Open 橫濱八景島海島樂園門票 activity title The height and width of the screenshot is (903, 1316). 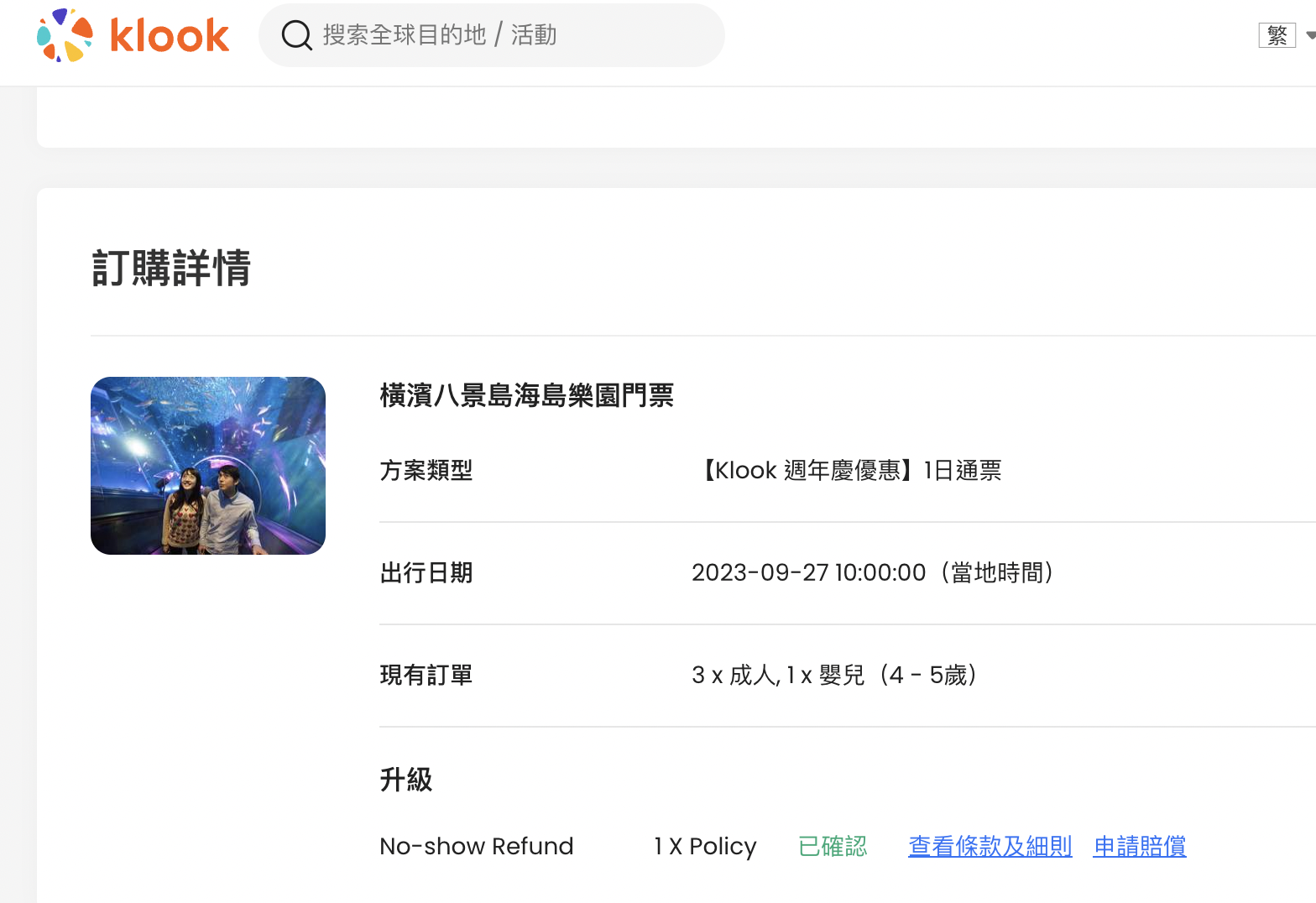click(x=527, y=395)
